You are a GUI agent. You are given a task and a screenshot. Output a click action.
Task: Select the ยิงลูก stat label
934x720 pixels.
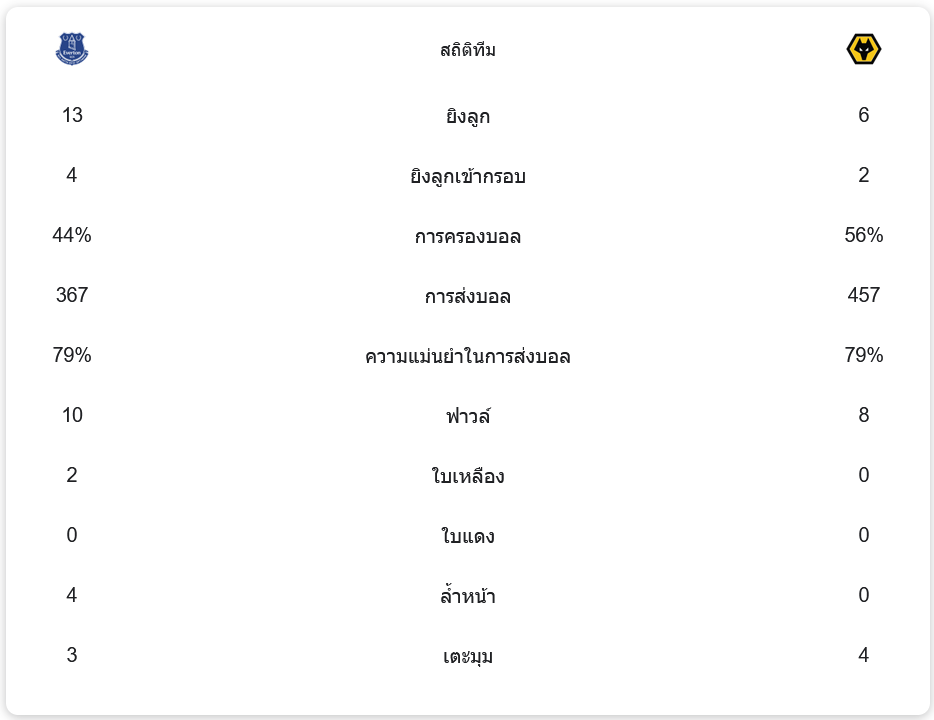coord(468,117)
